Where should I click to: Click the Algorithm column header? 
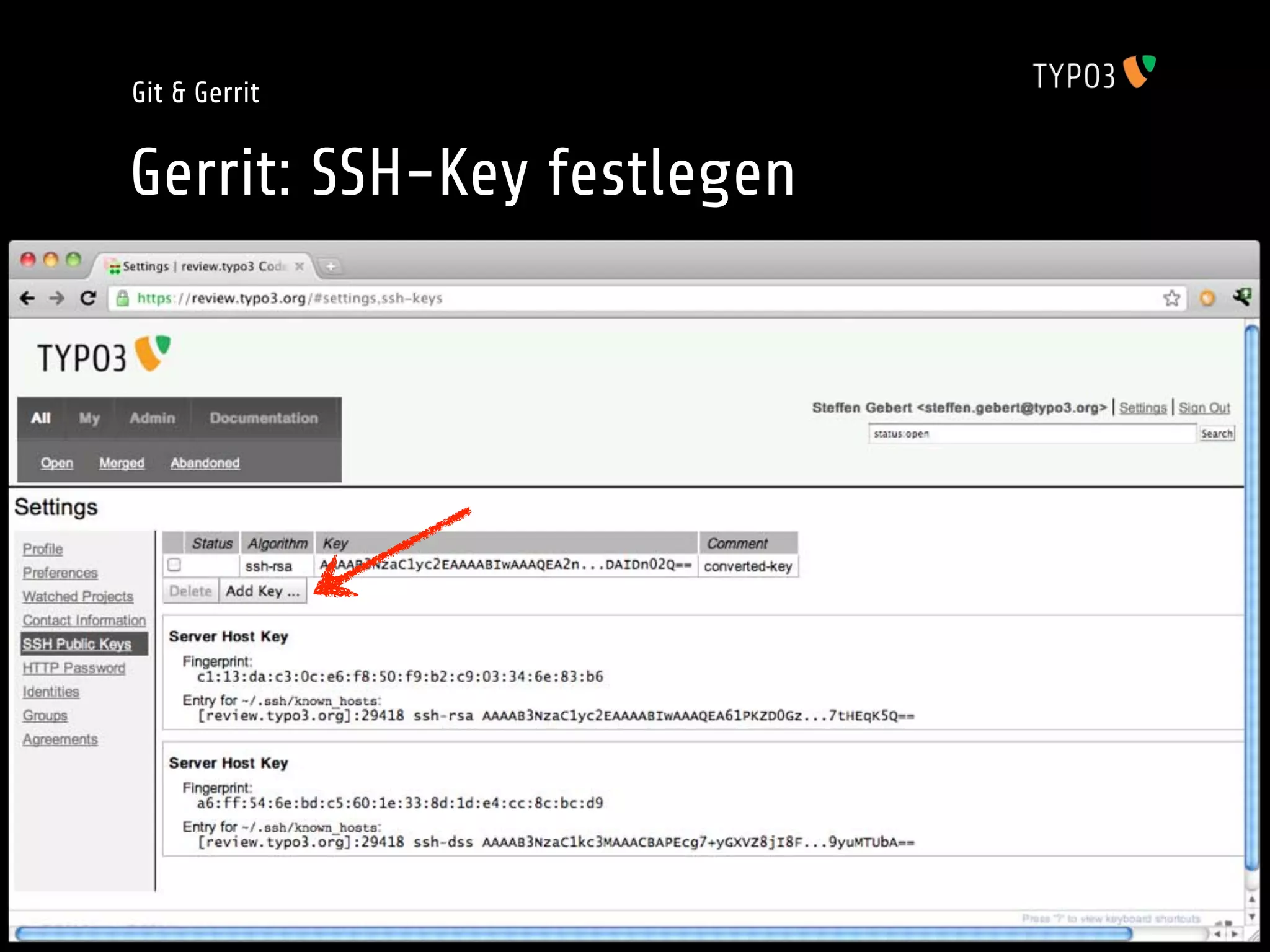277,543
